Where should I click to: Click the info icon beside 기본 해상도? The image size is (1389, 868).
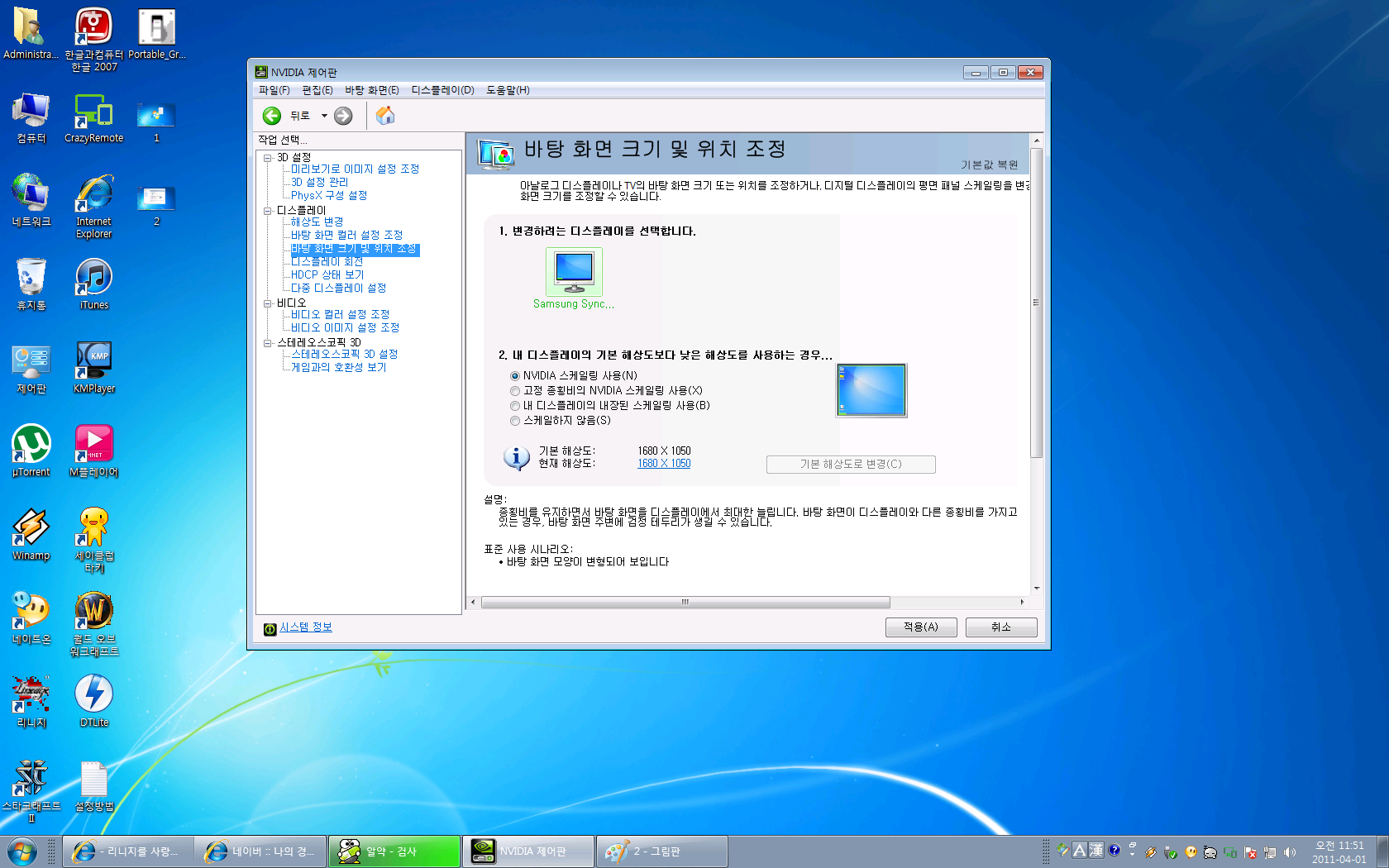point(517,457)
